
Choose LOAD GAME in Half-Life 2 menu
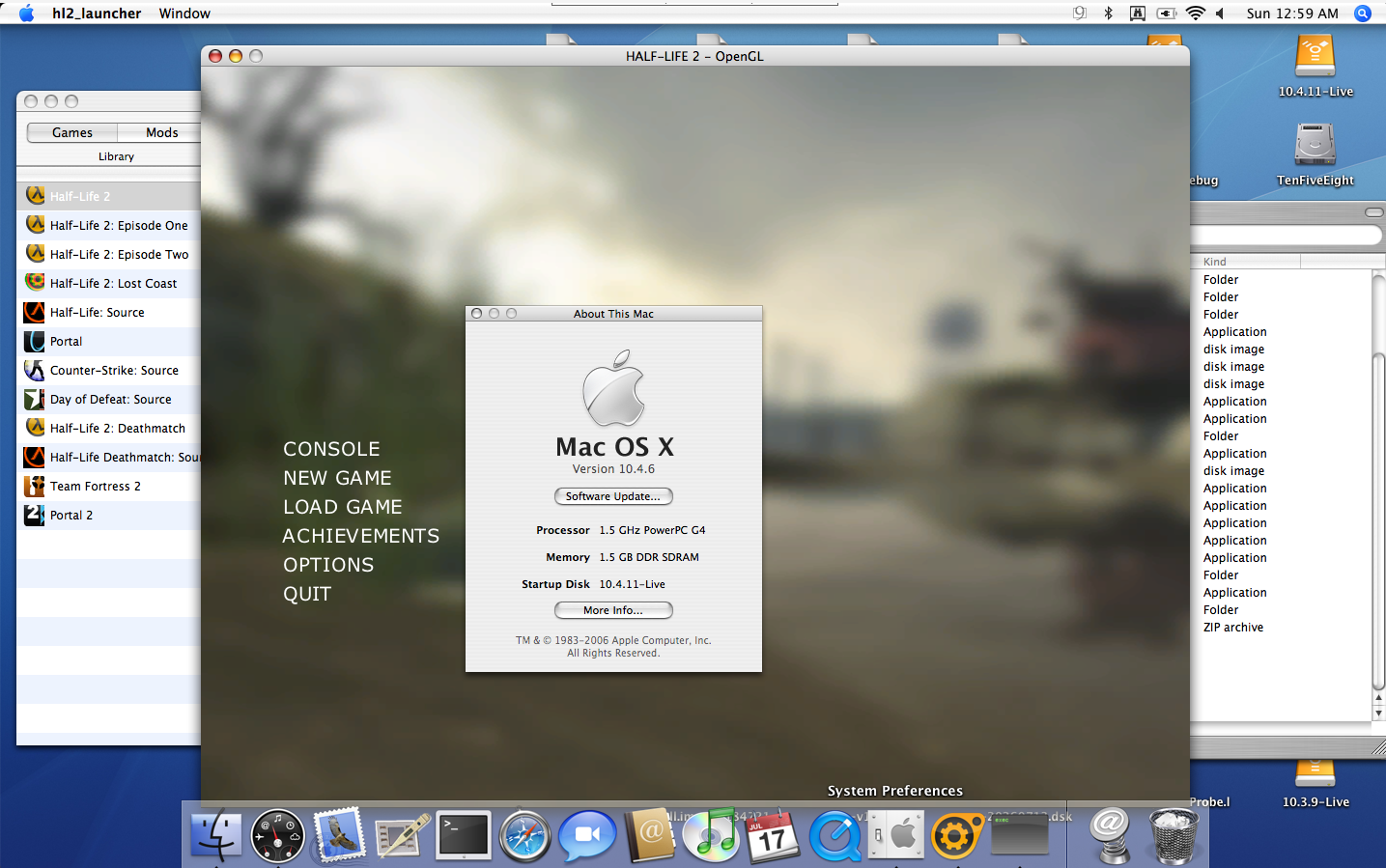point(342,507)
